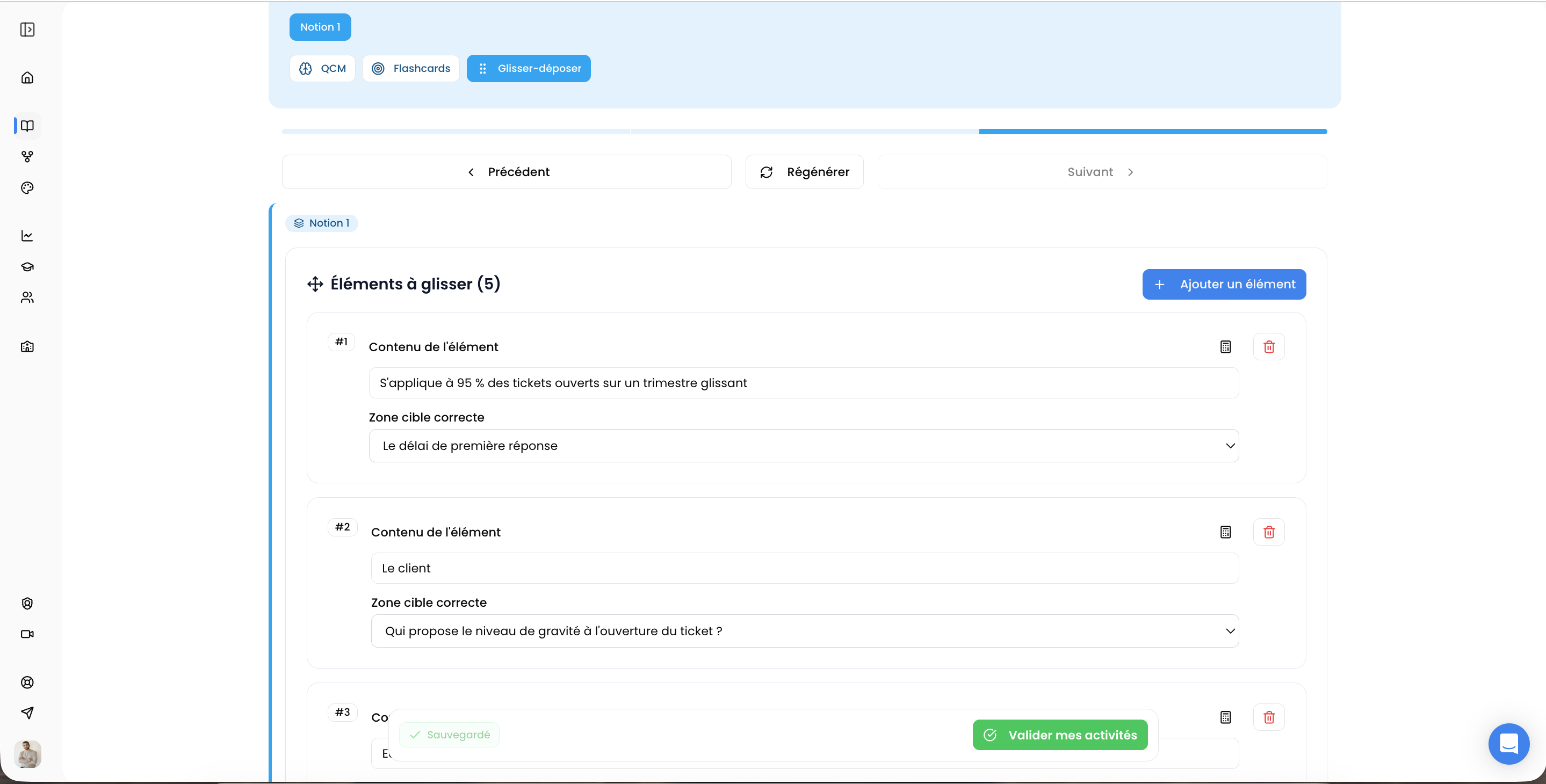Click the '#2' element number badge
This screenshot has height=784, width=1546.
click(x=343, y=527)
